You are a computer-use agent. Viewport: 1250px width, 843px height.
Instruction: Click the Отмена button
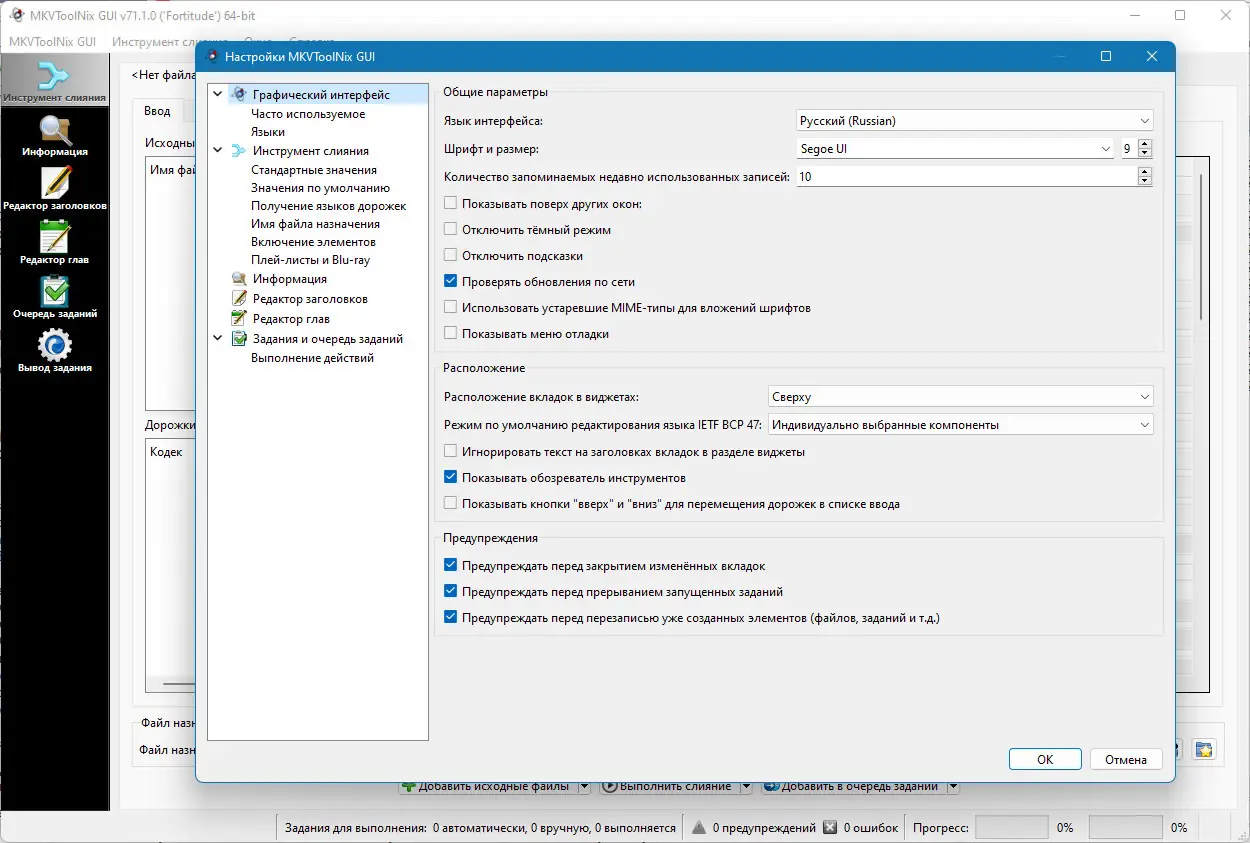(1126, 760)
